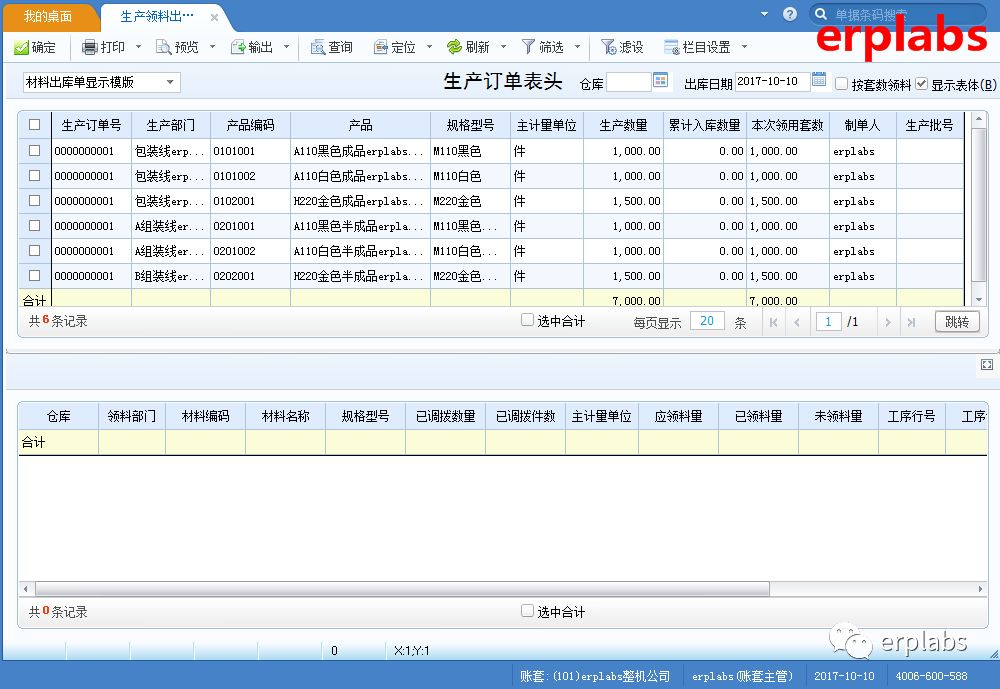Open the 材料出库单显示模版 template dropdown
1000x689 pixels.
(x=171, y=82)
